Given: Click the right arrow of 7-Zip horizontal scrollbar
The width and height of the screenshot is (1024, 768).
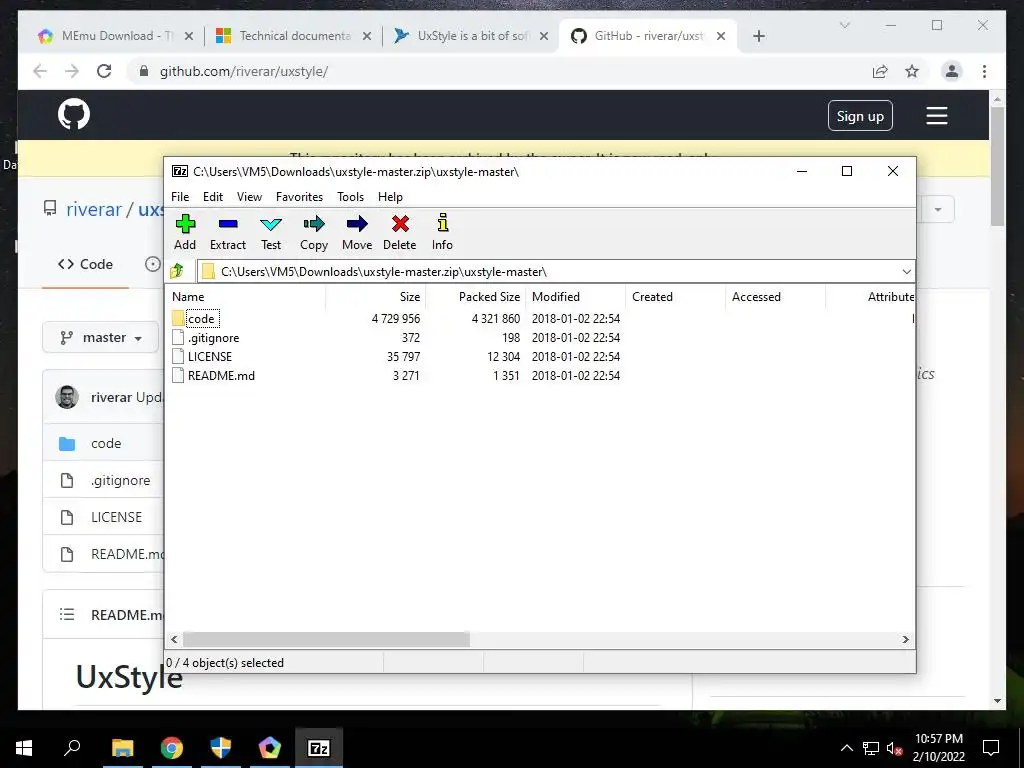Looking at the screenshot, I should tap(905, 639).
